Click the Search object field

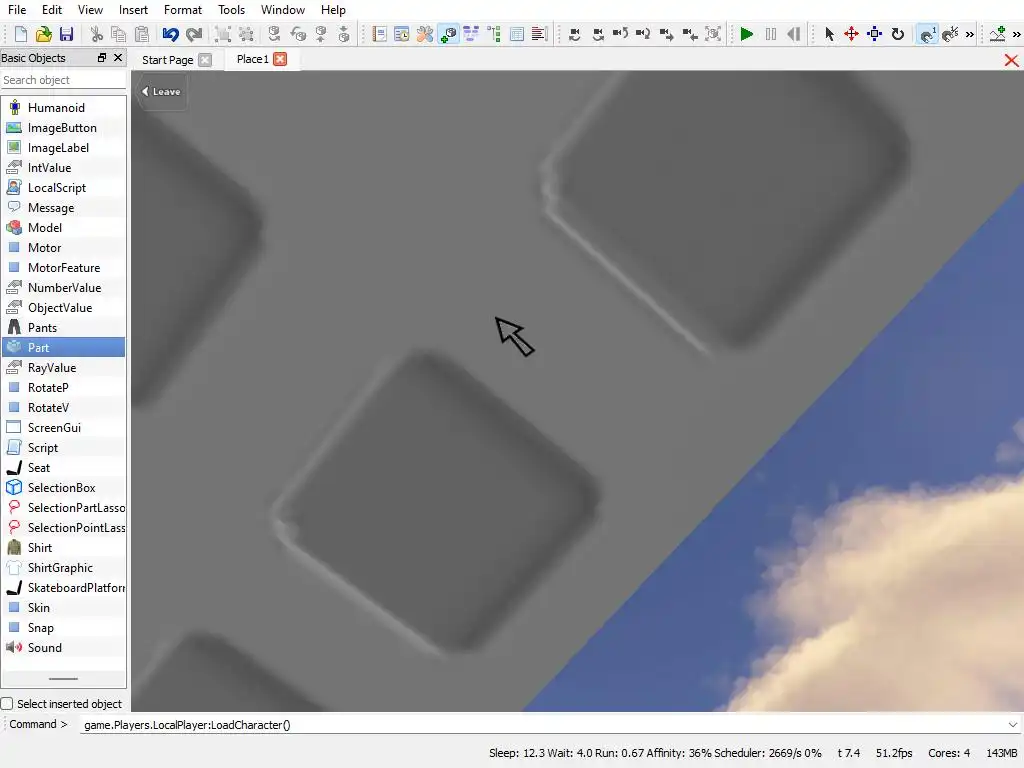[x=63, y=80]
